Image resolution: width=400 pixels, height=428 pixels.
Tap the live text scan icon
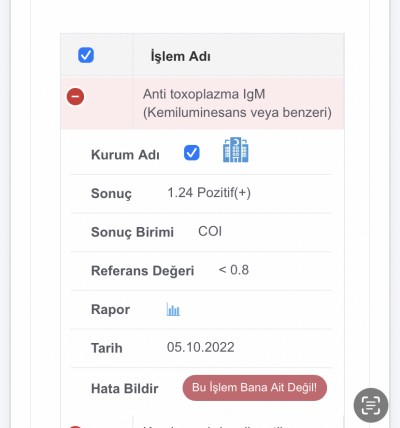click(371, 405)
